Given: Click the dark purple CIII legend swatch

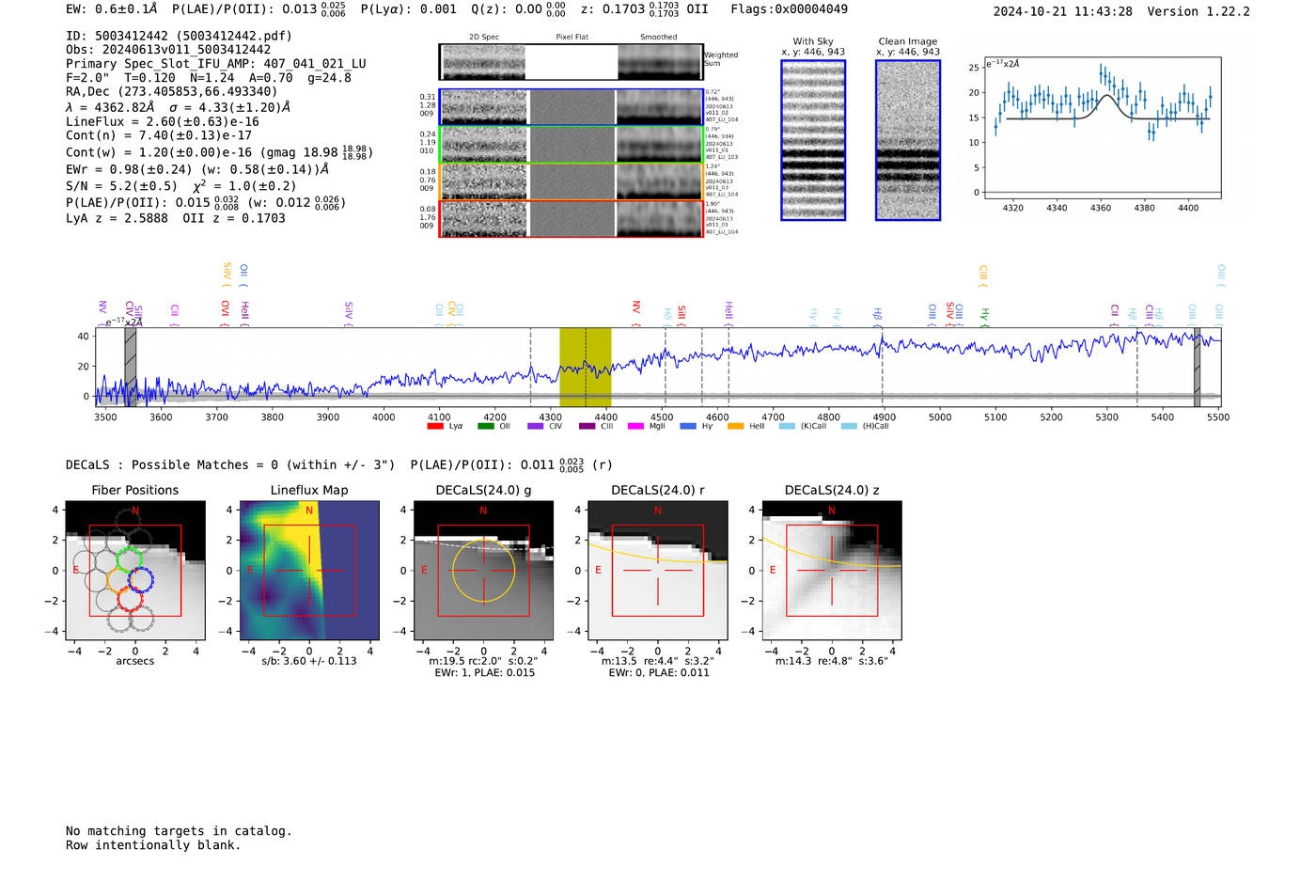Looking at the screenshot, I should [x=587, y=426].
